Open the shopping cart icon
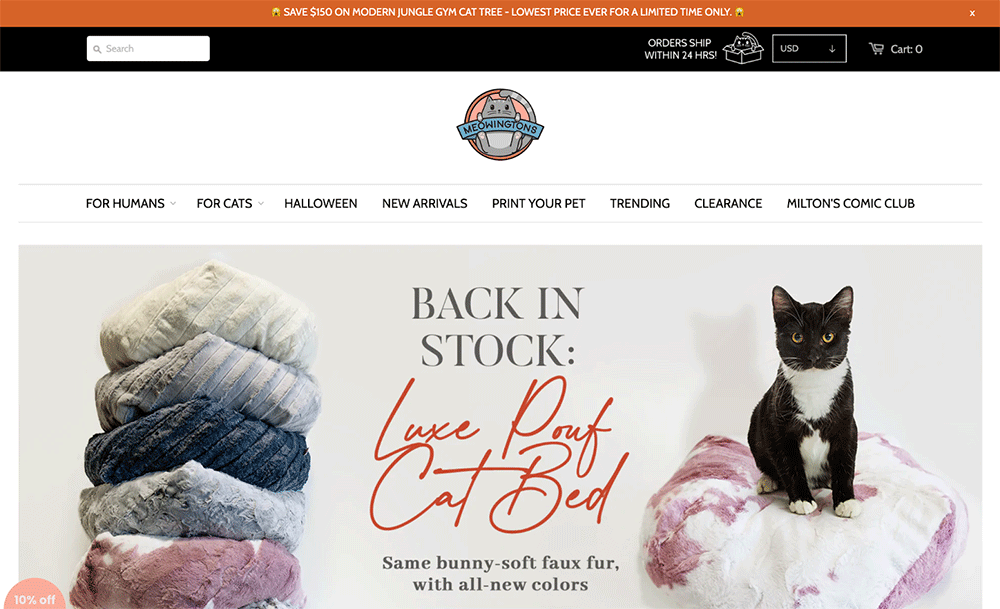 coord(876,48)
